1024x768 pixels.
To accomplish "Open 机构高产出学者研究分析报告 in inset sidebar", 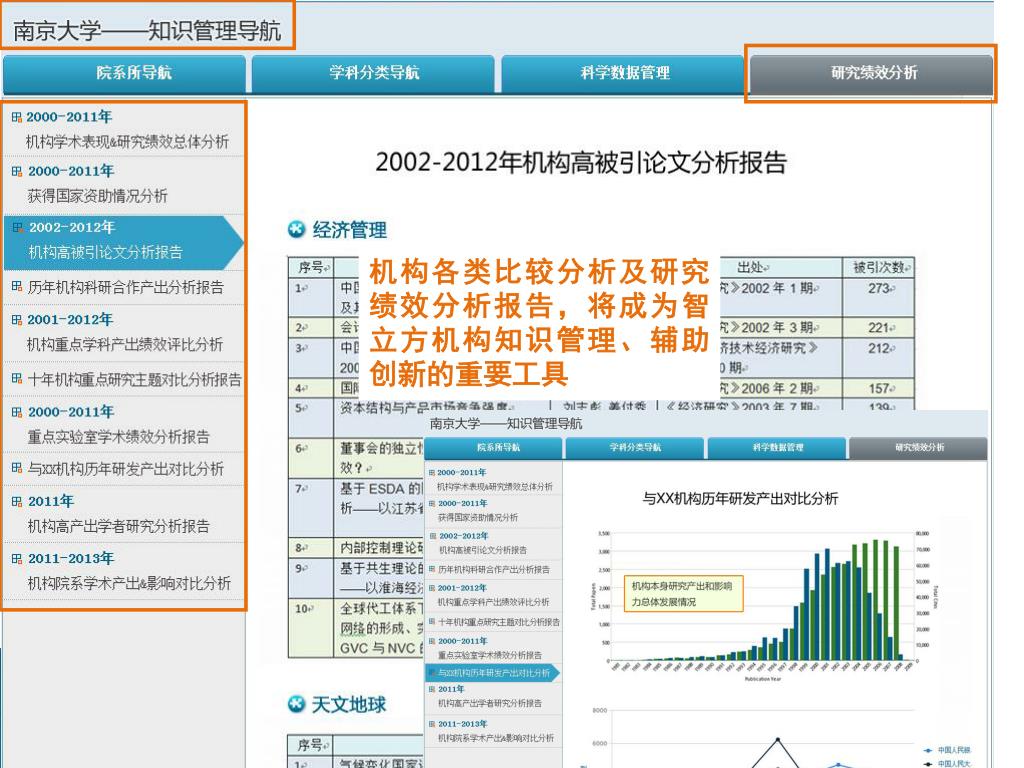I will tap(490, 703).
